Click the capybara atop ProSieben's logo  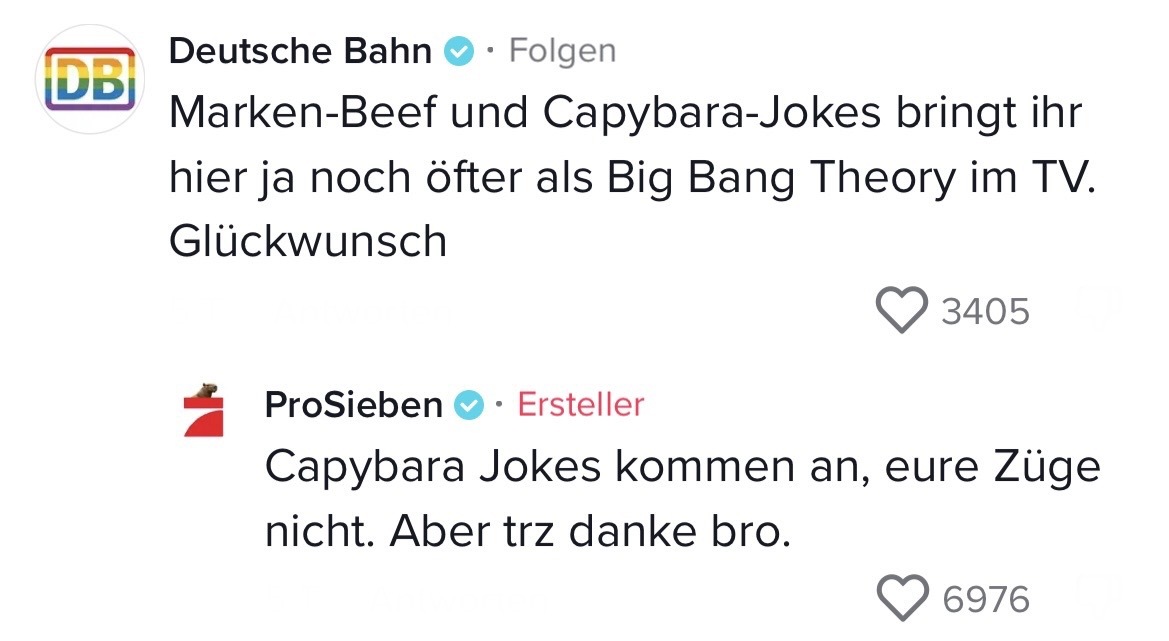207,389
